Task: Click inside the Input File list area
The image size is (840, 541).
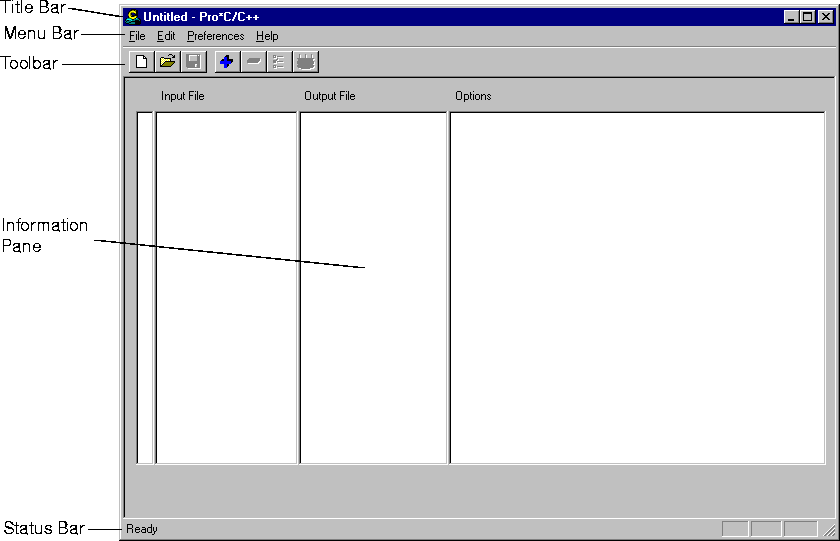Action: pos(227,288)
